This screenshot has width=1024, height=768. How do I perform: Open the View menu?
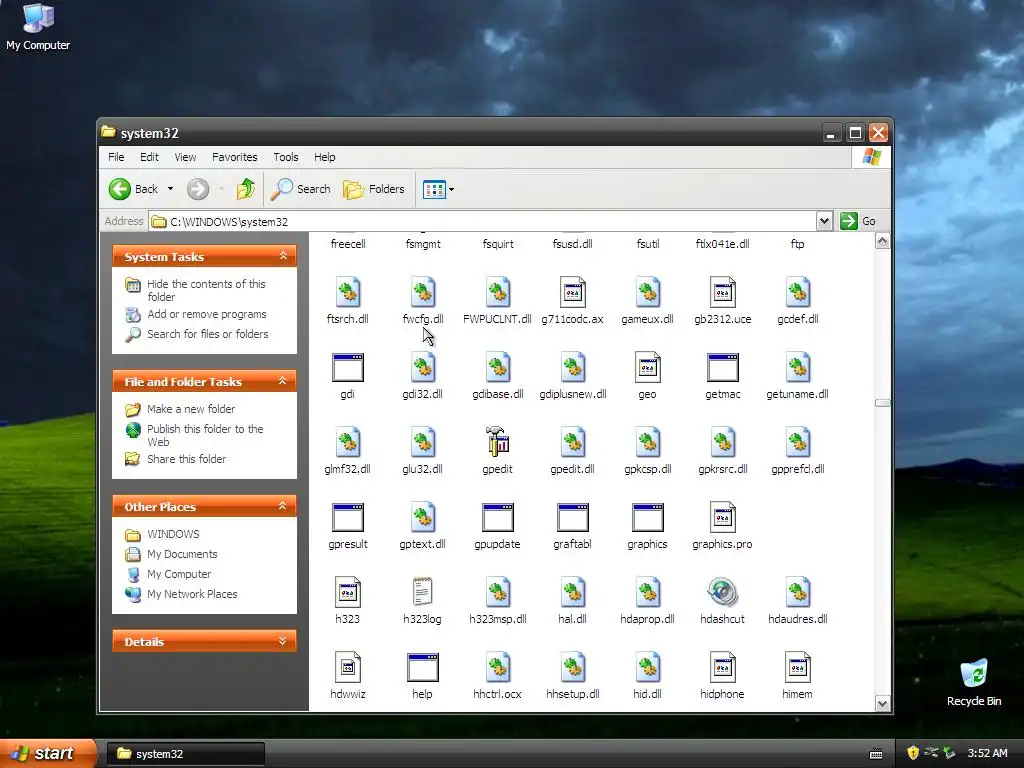pyautogui.click(x=185, y=157)
